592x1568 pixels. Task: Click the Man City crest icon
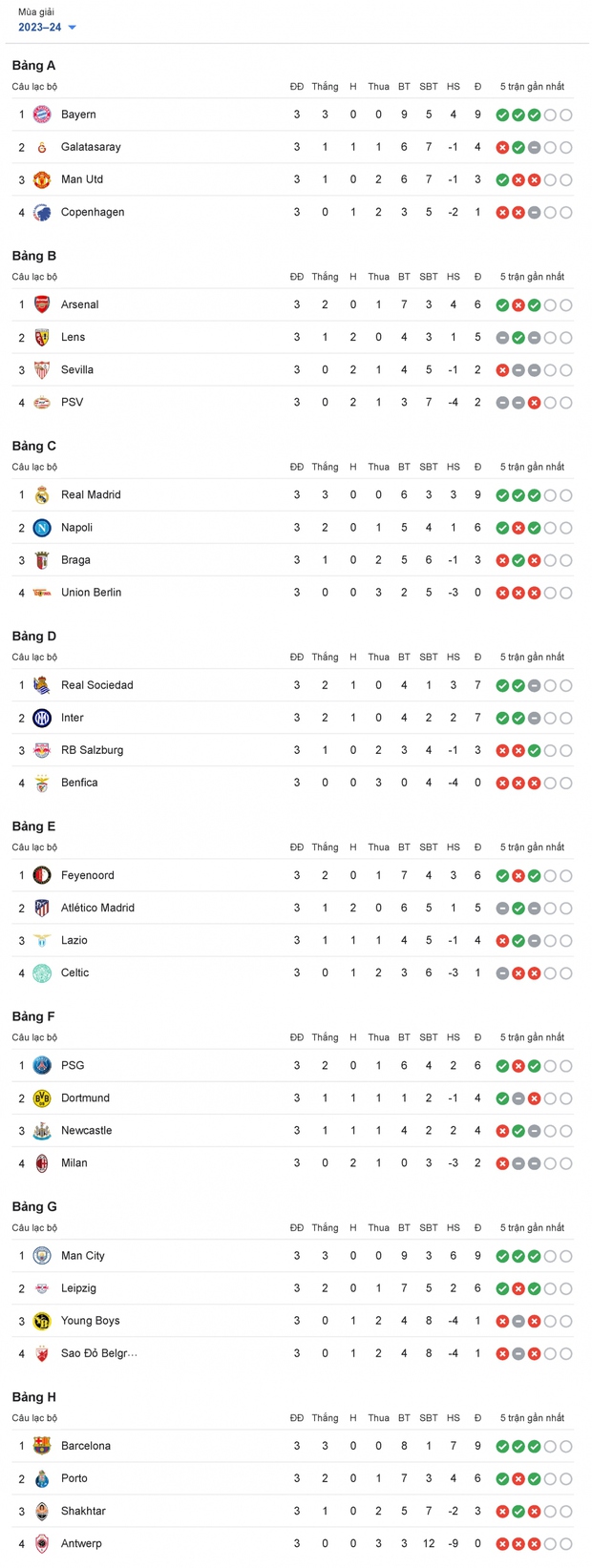point(42,1256)
